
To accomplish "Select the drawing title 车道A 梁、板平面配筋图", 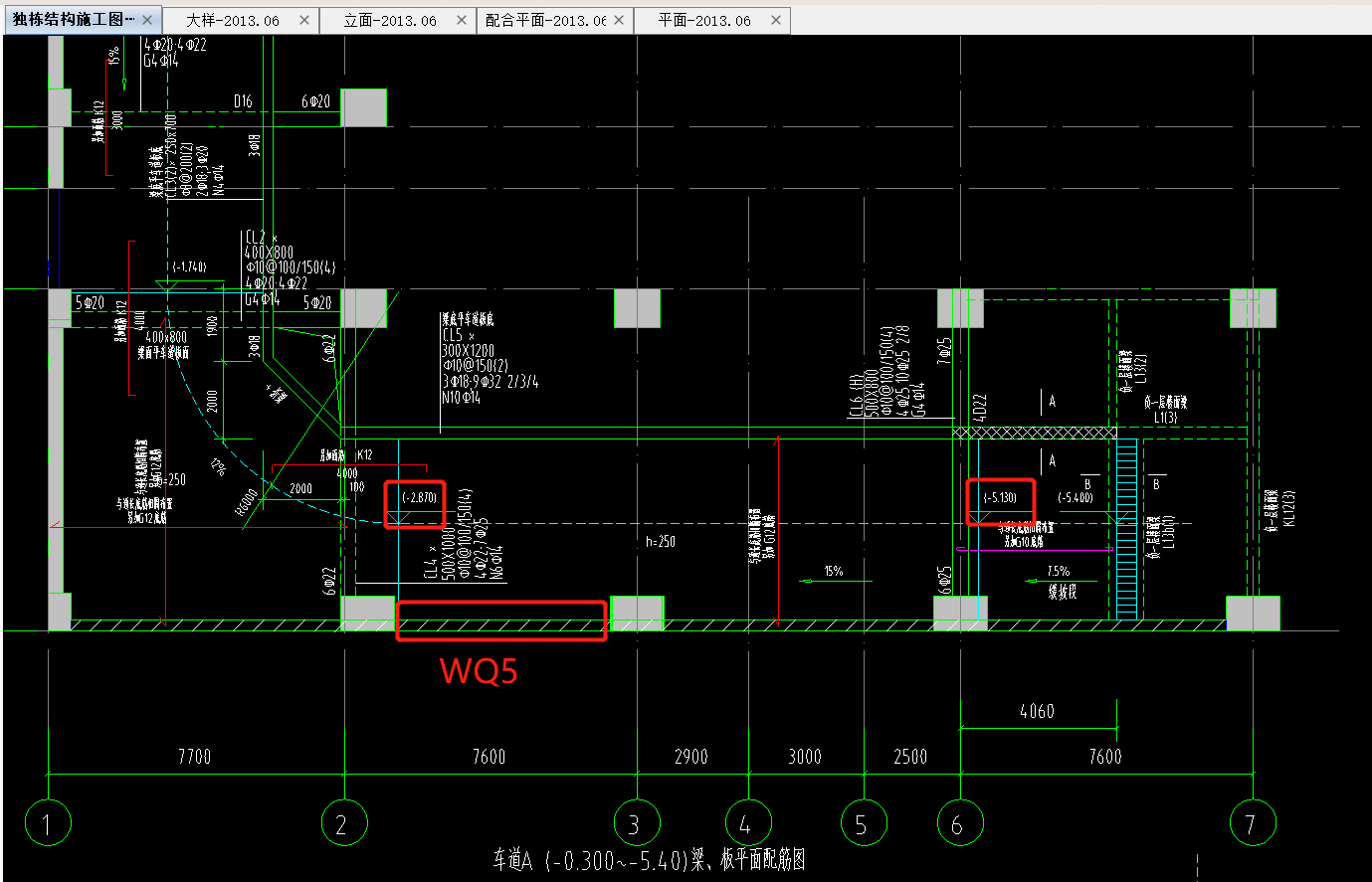I will pyautogui.click(x=649, y=860).
